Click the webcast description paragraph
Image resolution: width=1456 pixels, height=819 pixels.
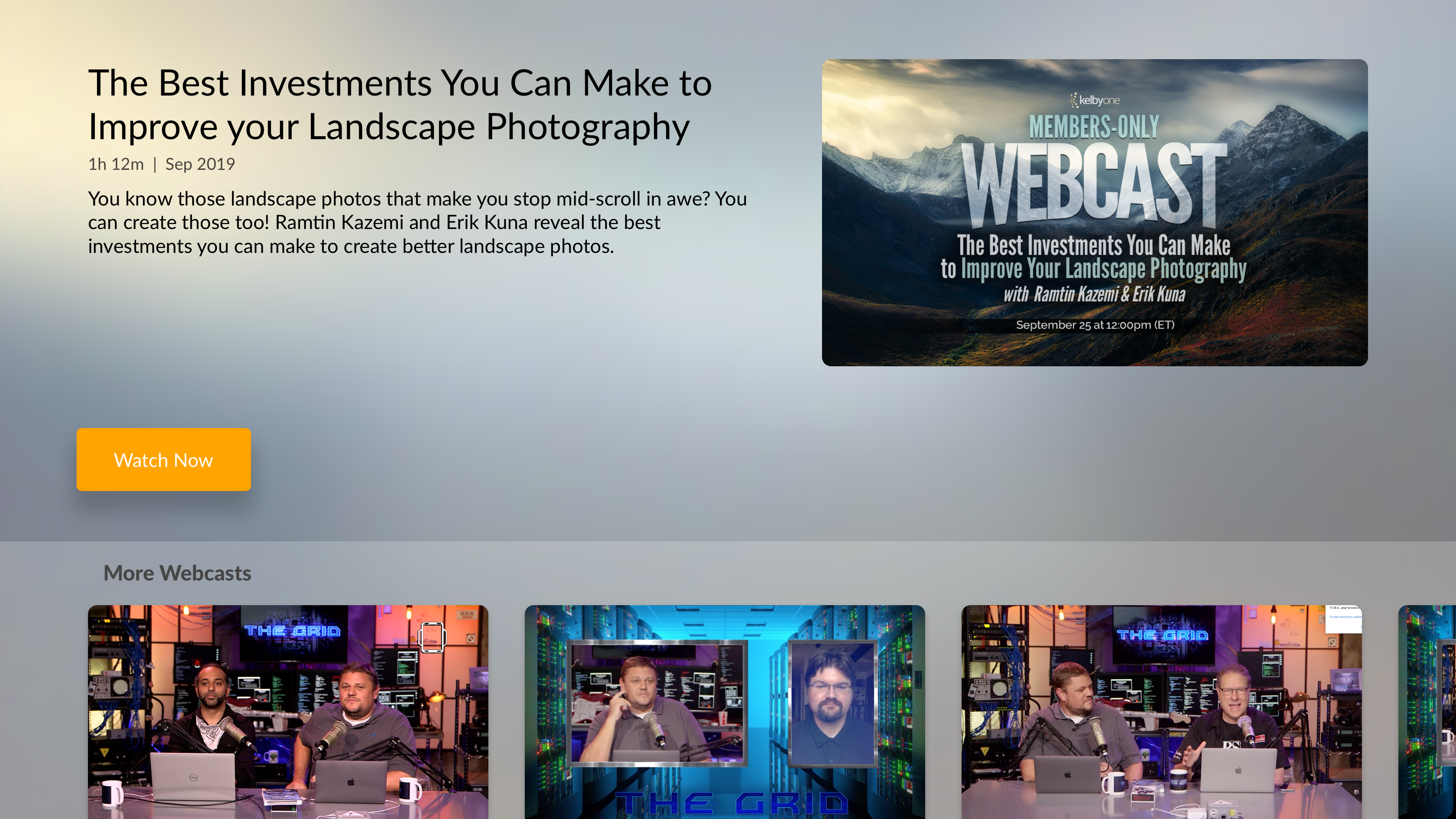(x=417, y=223)
